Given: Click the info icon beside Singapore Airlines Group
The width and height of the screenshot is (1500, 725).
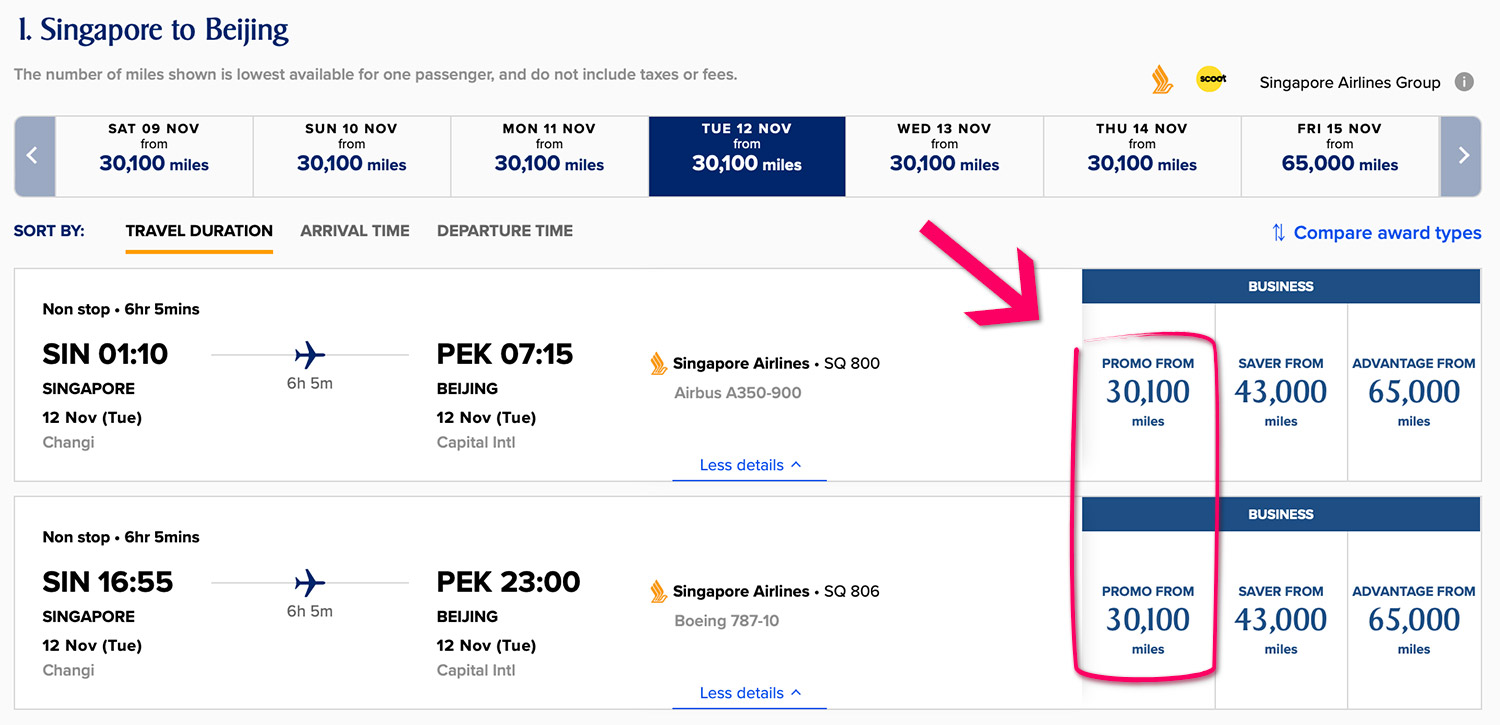Looking at the screenshot, I should pos(1464,82).
